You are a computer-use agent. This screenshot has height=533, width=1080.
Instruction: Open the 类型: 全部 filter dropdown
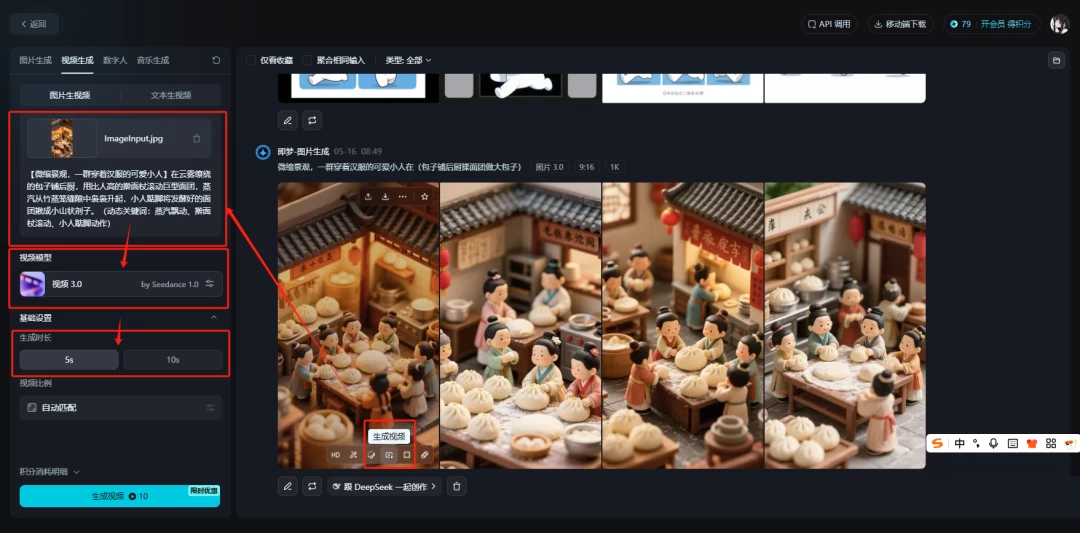click(408, 60)
